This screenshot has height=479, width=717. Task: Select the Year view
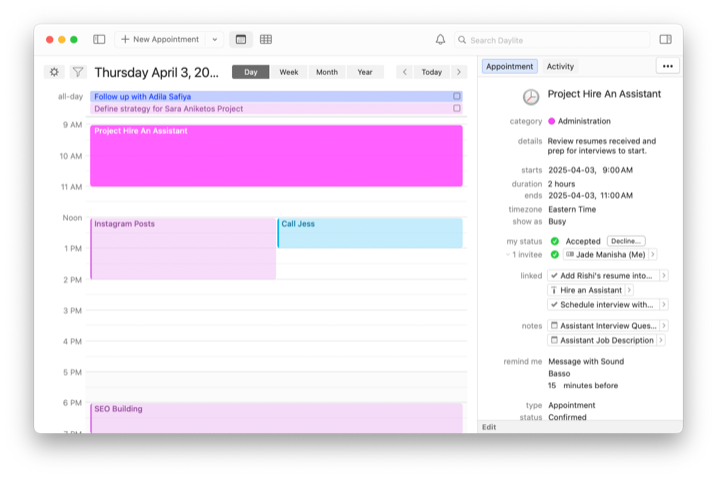(364, 72)
